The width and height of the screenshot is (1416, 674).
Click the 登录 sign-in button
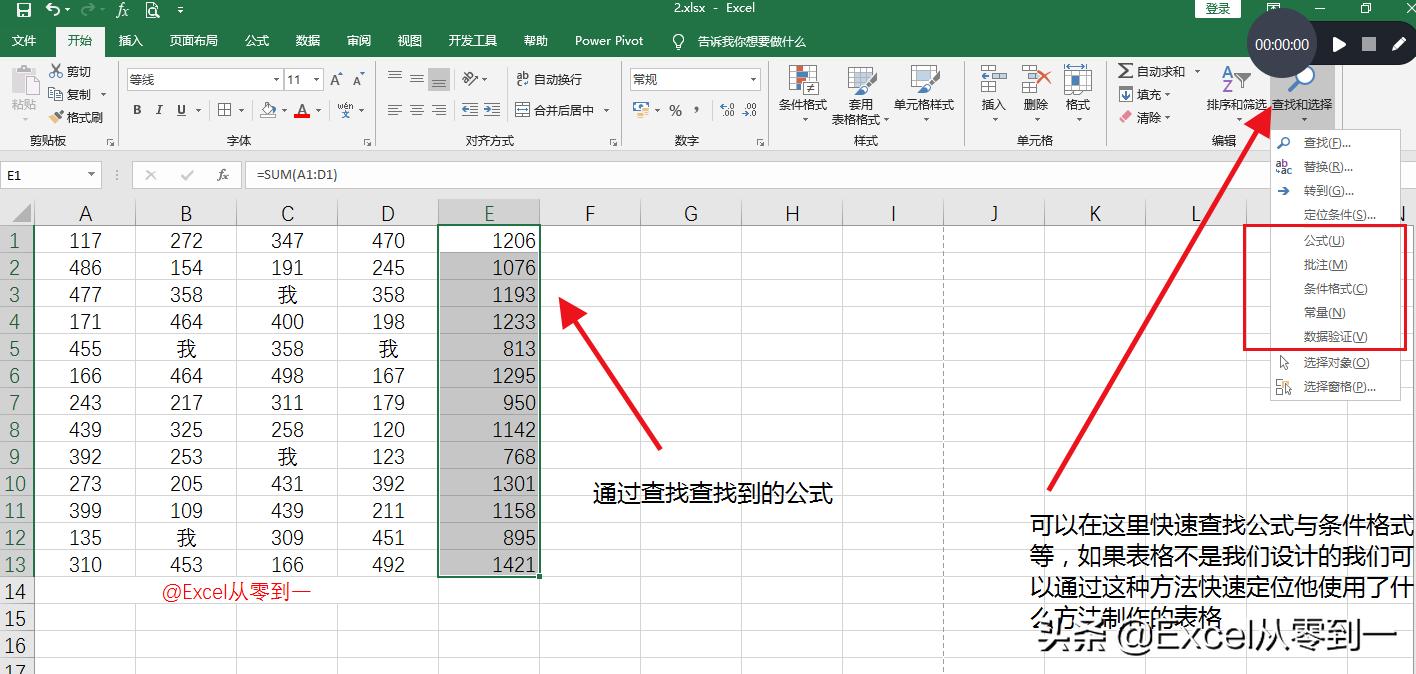pyautogui.click(x=1218, y=8)
